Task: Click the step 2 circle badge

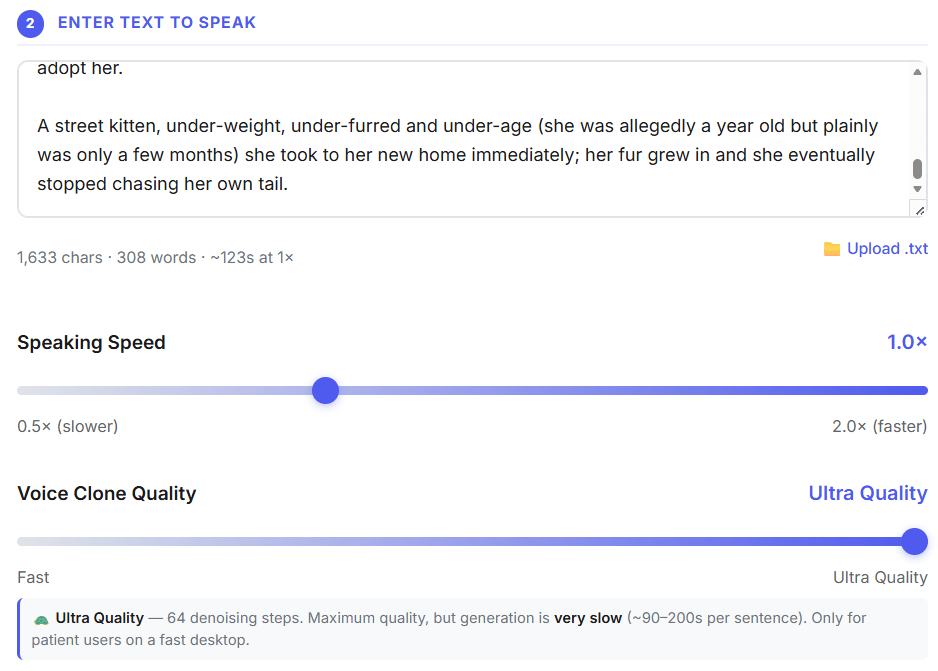Action: click(30, 24)
